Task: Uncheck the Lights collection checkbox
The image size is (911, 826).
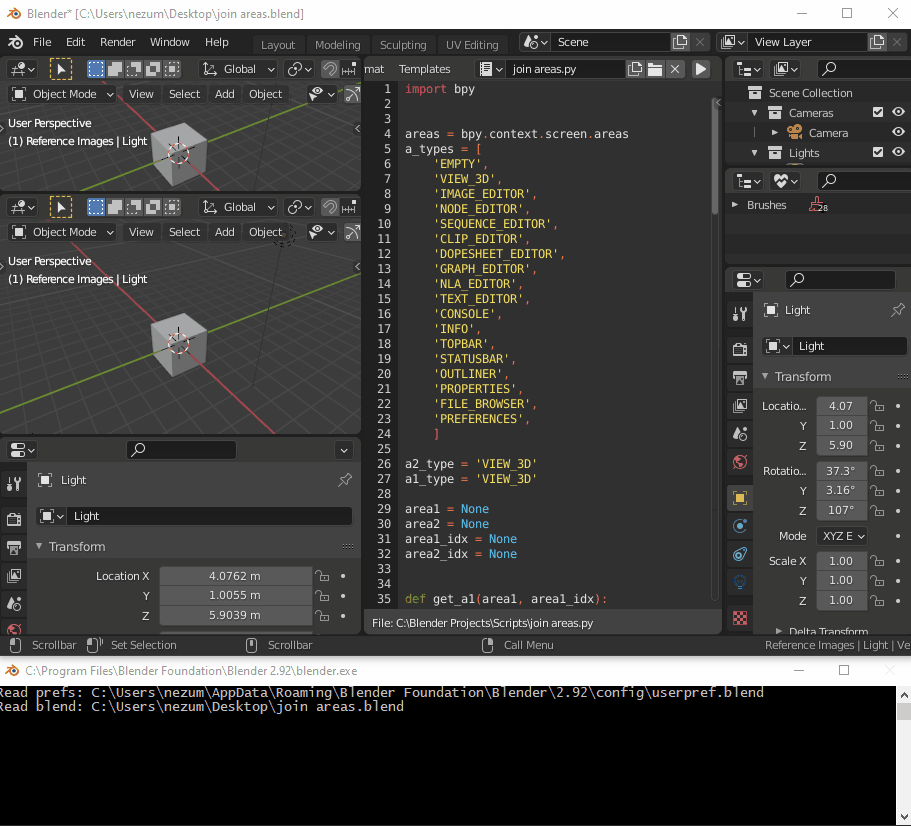Action: [x=878, y=152]
